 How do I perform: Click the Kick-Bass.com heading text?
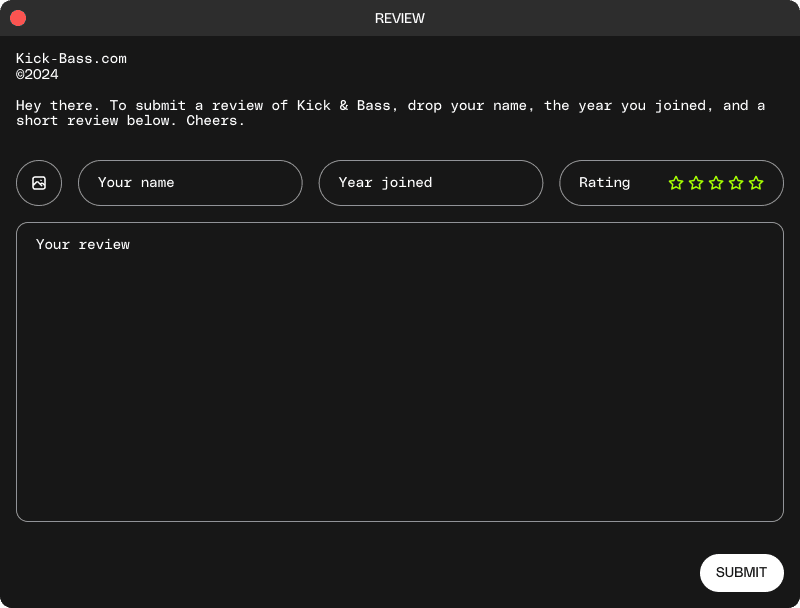pyautogui.click(x=71, y=59)
